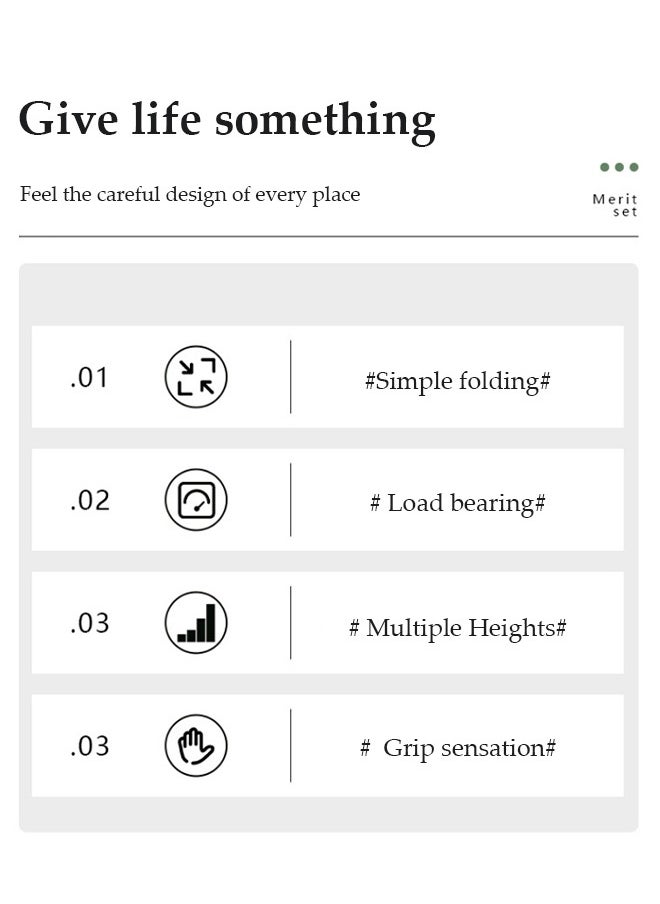Select the # Grip sensation# label
The height and width of the screenshot is (904, 660).
458,748
